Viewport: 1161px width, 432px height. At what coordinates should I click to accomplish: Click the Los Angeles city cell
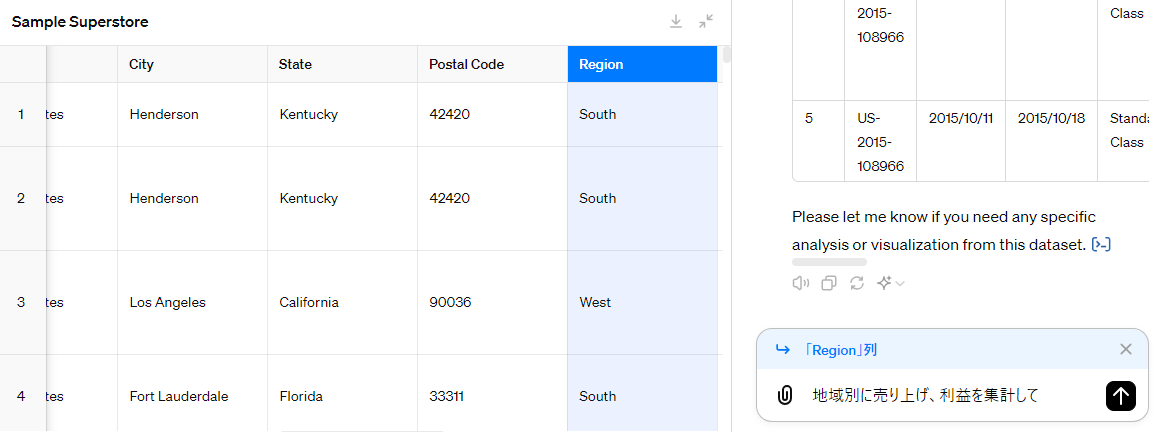[x=192, y=302]
